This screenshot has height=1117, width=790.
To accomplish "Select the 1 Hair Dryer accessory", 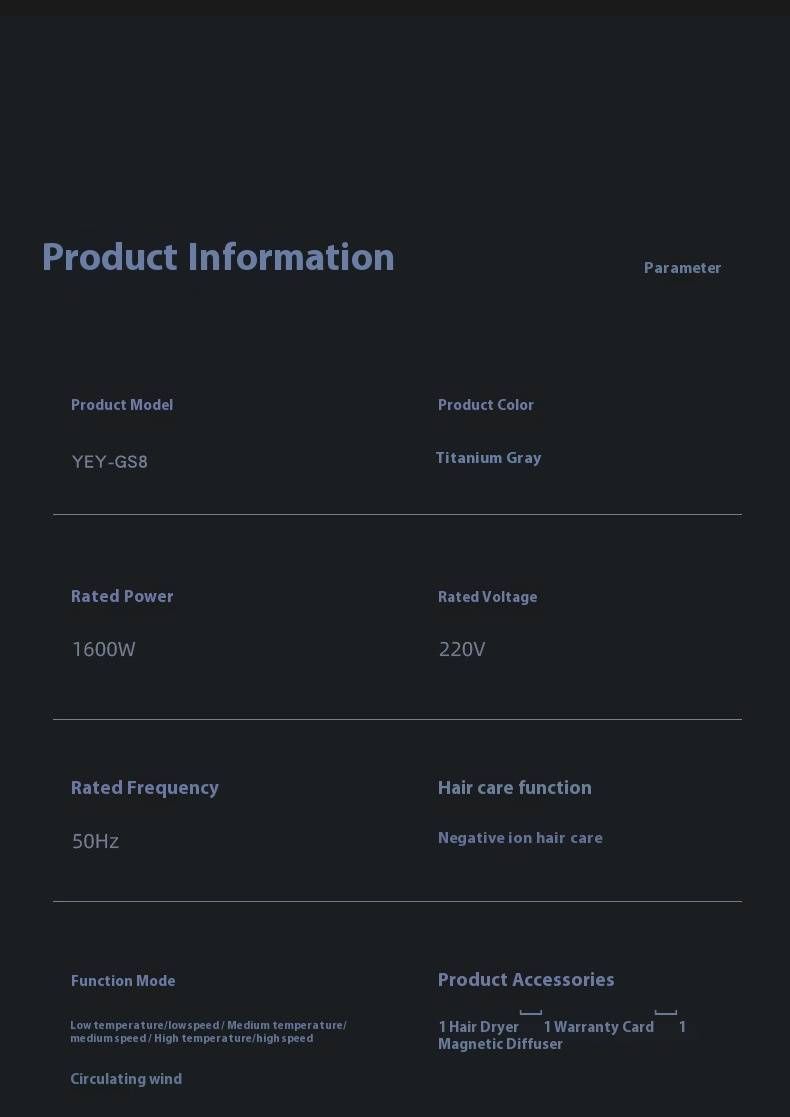I will [479, 1027].
